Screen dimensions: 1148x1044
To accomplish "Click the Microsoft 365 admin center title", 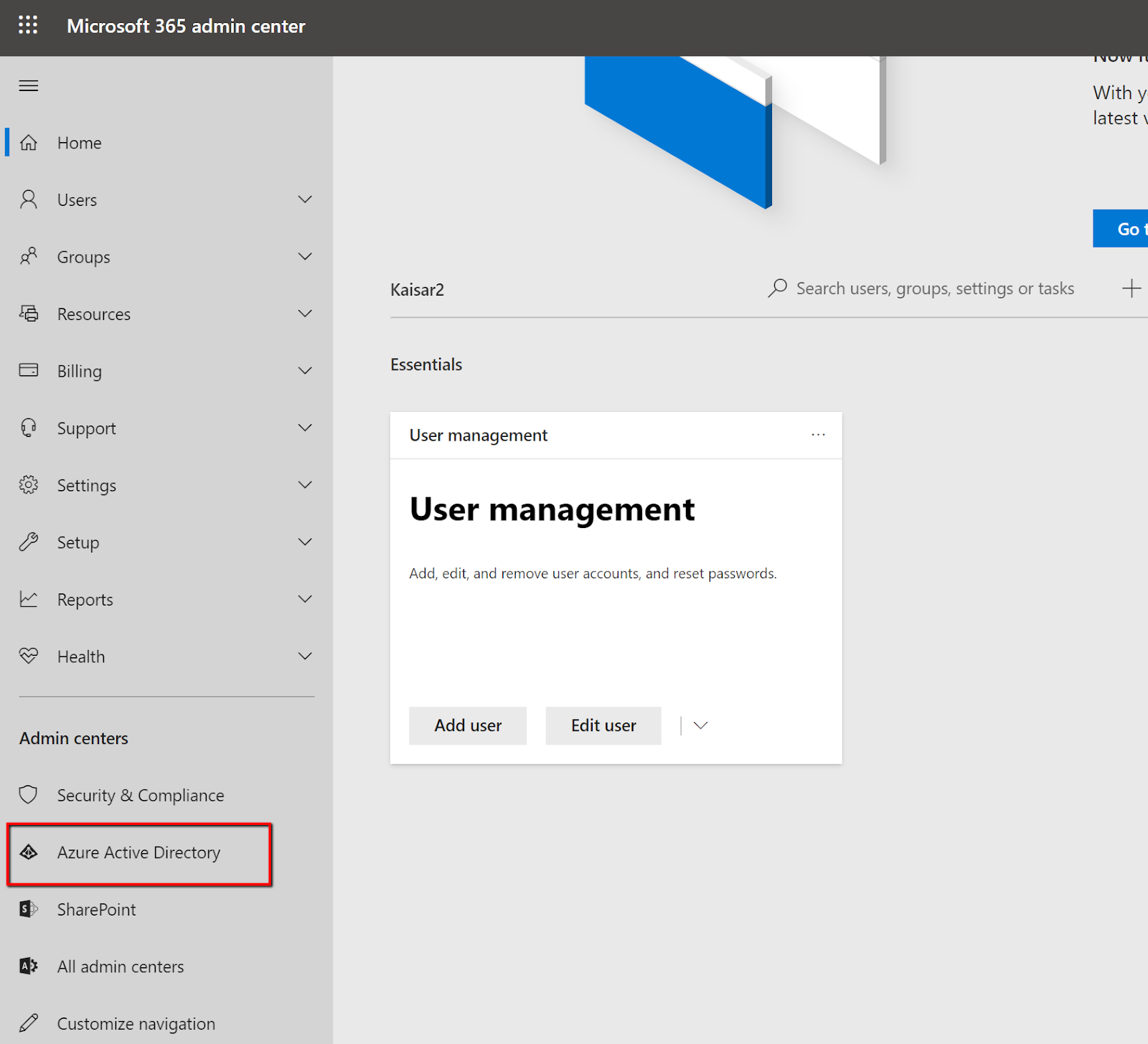I will tap(186, 26).
